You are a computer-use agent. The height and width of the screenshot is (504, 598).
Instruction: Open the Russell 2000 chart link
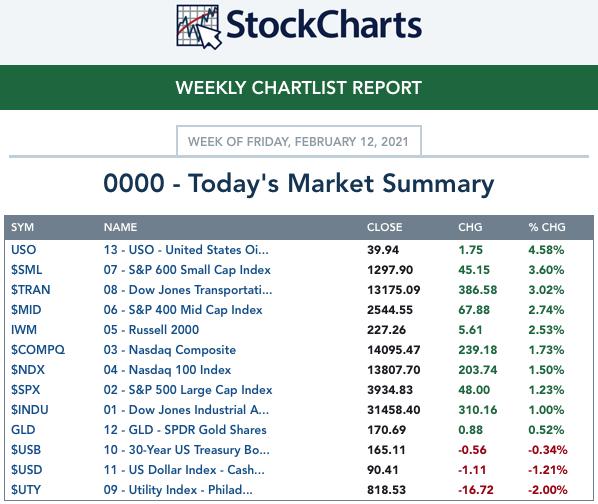pyautogui.click(x=151, y=330)
